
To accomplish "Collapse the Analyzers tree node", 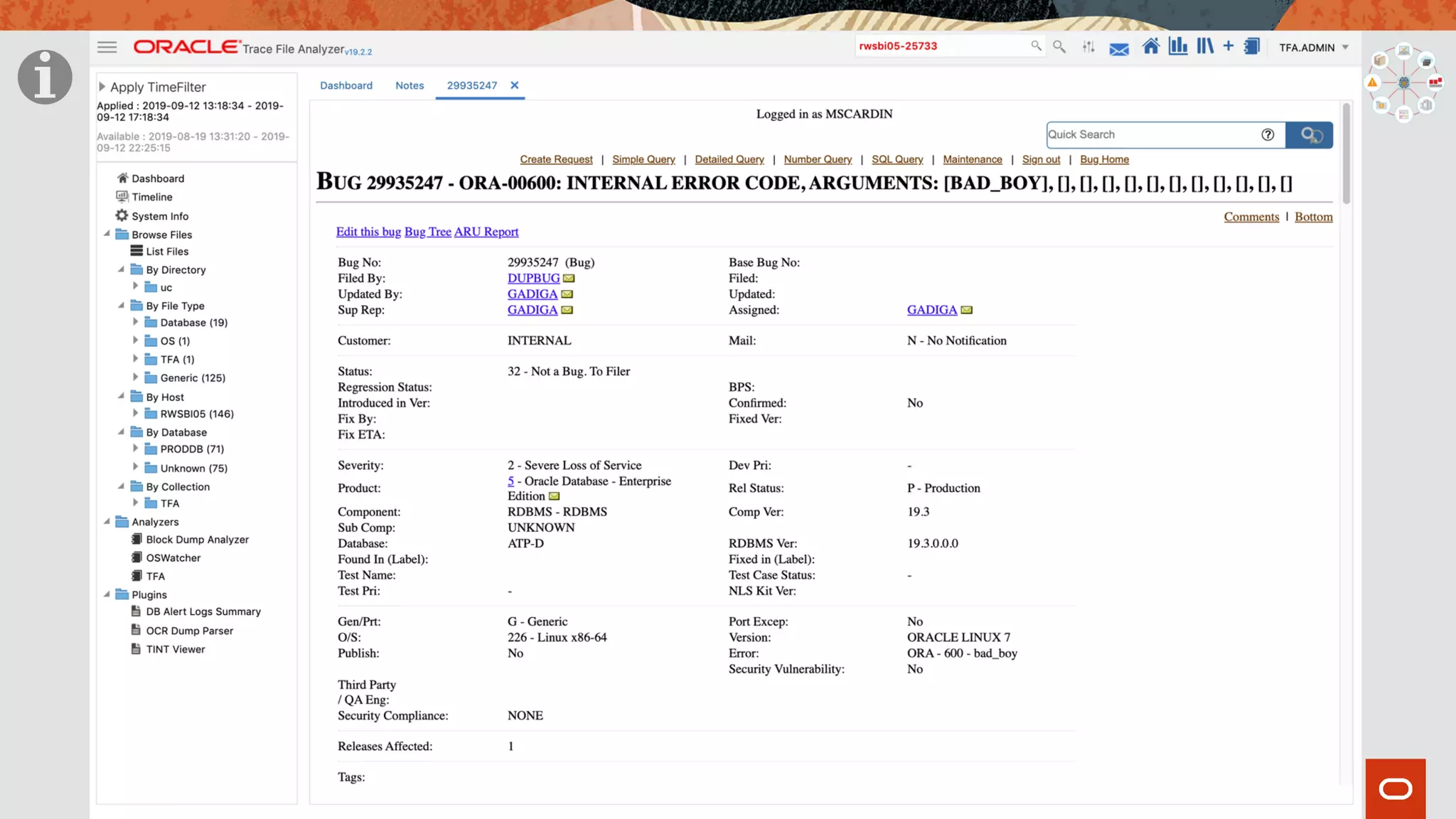I will point(107,521).
